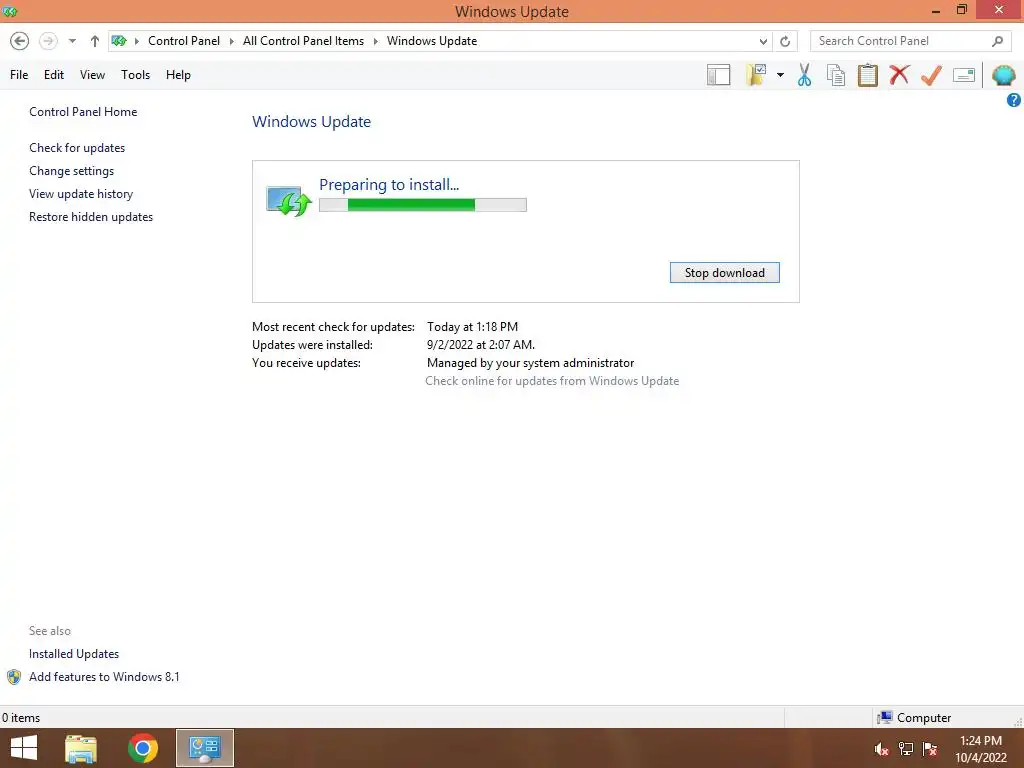Click the network tray icon
Viewport: 1024px width, 768px height.
[906, 749]
